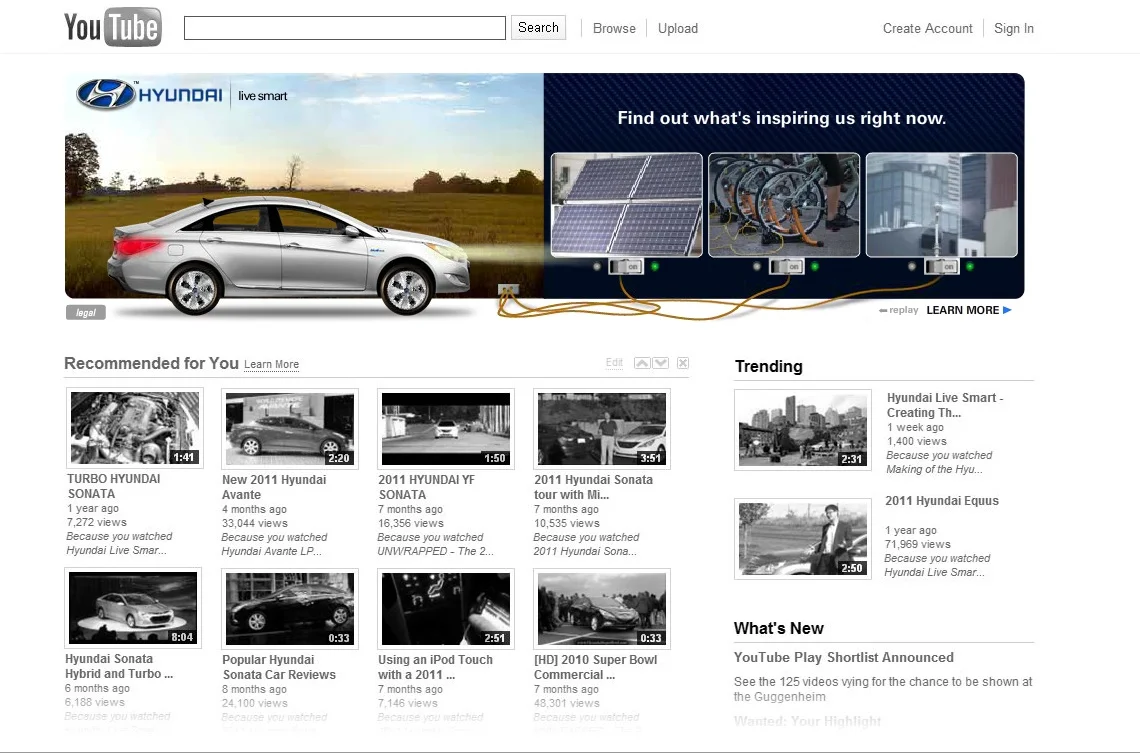
Task: Click the Hyundai logo in the banner
Action: click(x=150, y=94)
